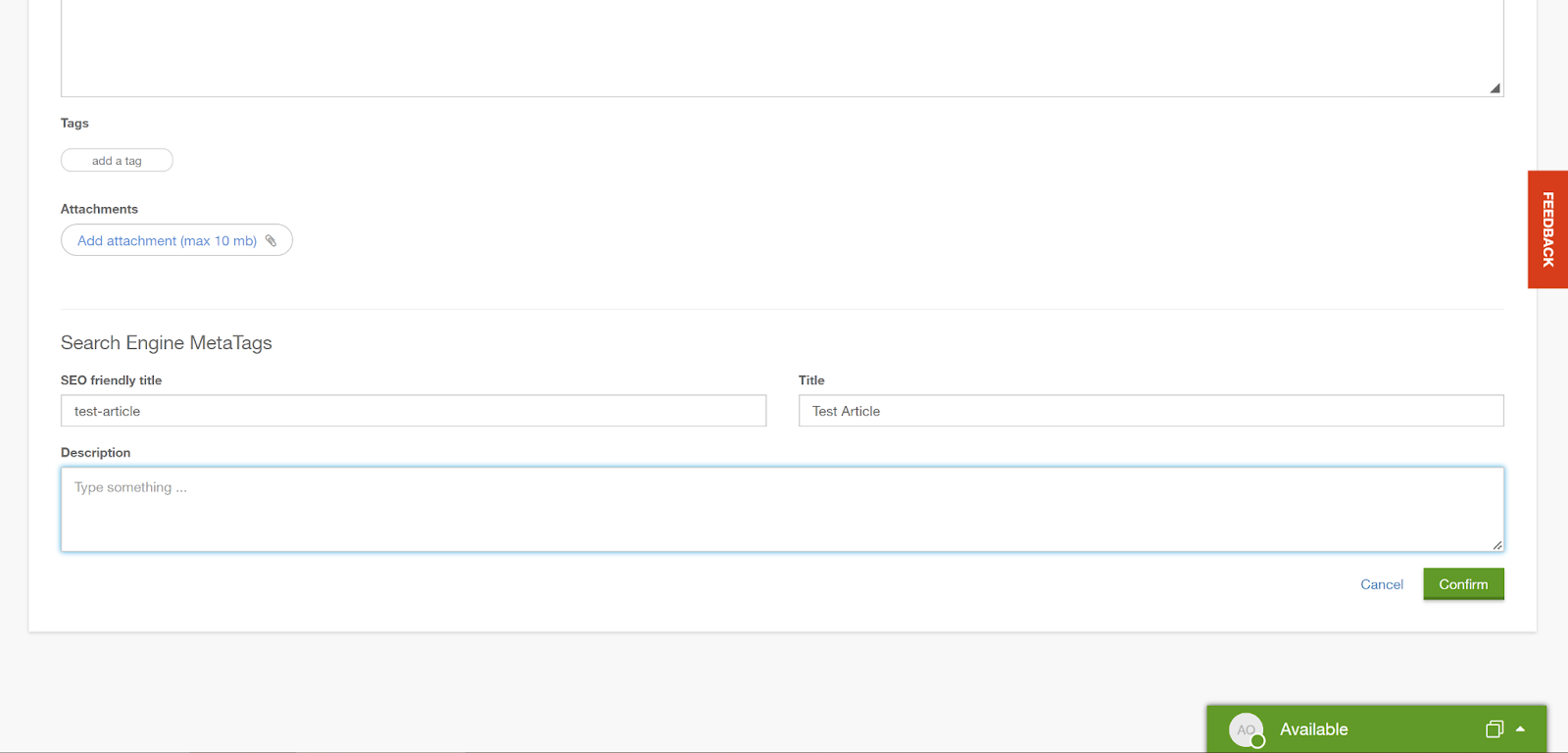Click the Attachments label
The height and width of the screenshot is (753, 1568).
(99, 209)
